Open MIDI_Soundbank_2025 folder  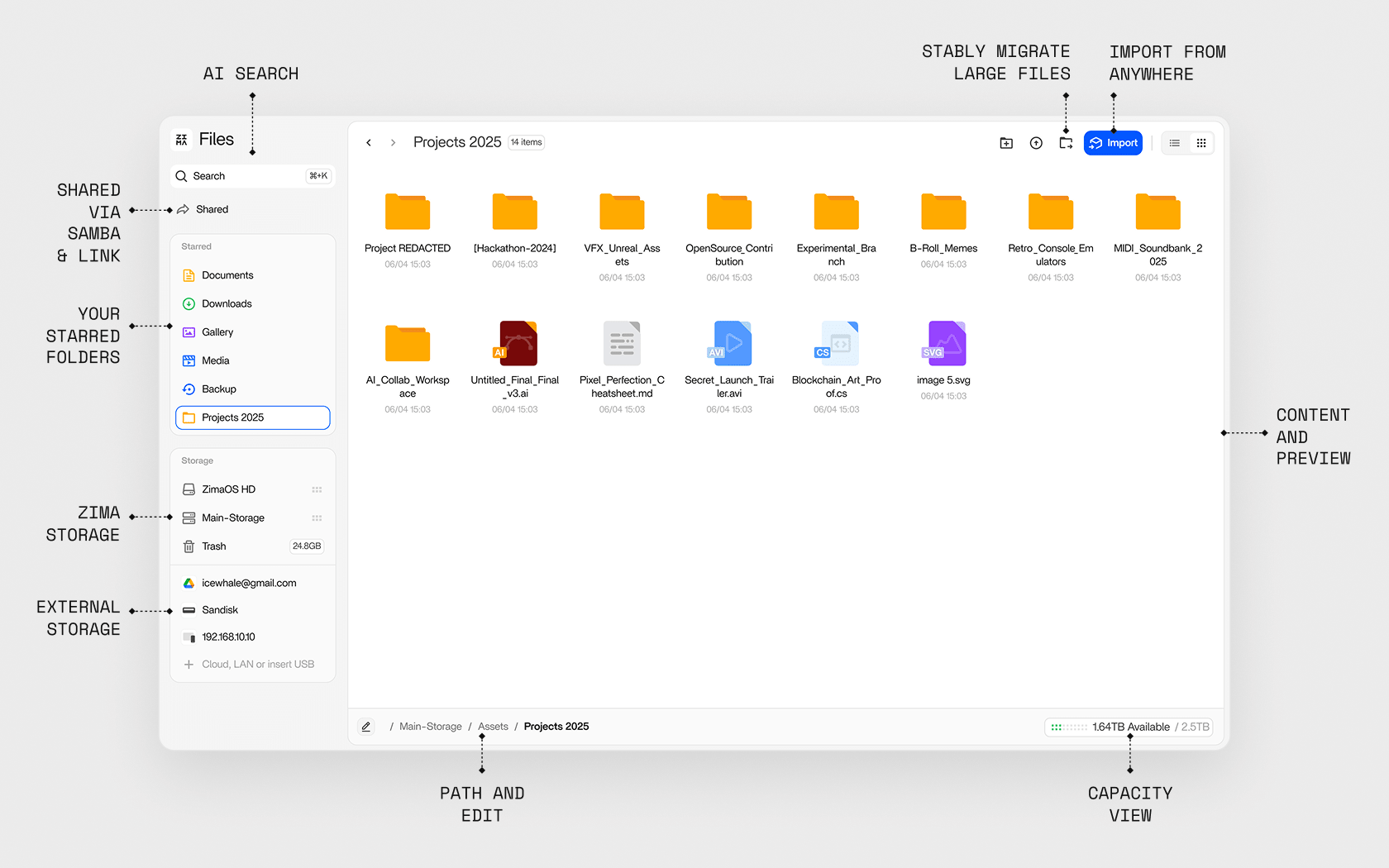coord(1158,236)
